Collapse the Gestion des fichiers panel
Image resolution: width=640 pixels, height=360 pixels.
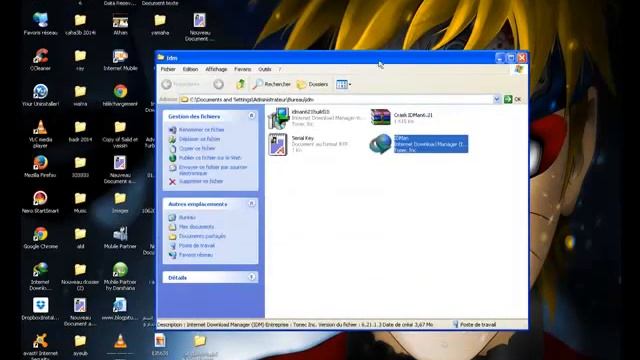[x=251, y=116]
